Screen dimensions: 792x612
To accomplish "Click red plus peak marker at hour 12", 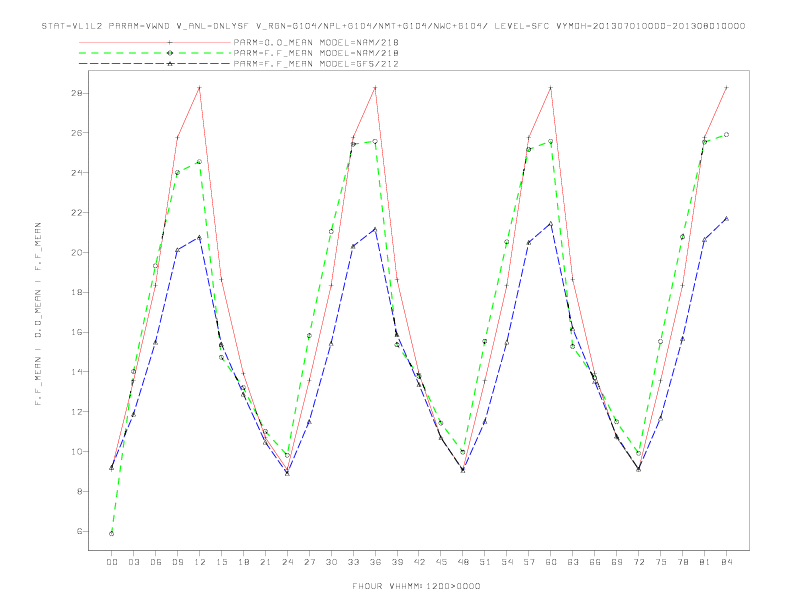I will (x=200, y=88).
